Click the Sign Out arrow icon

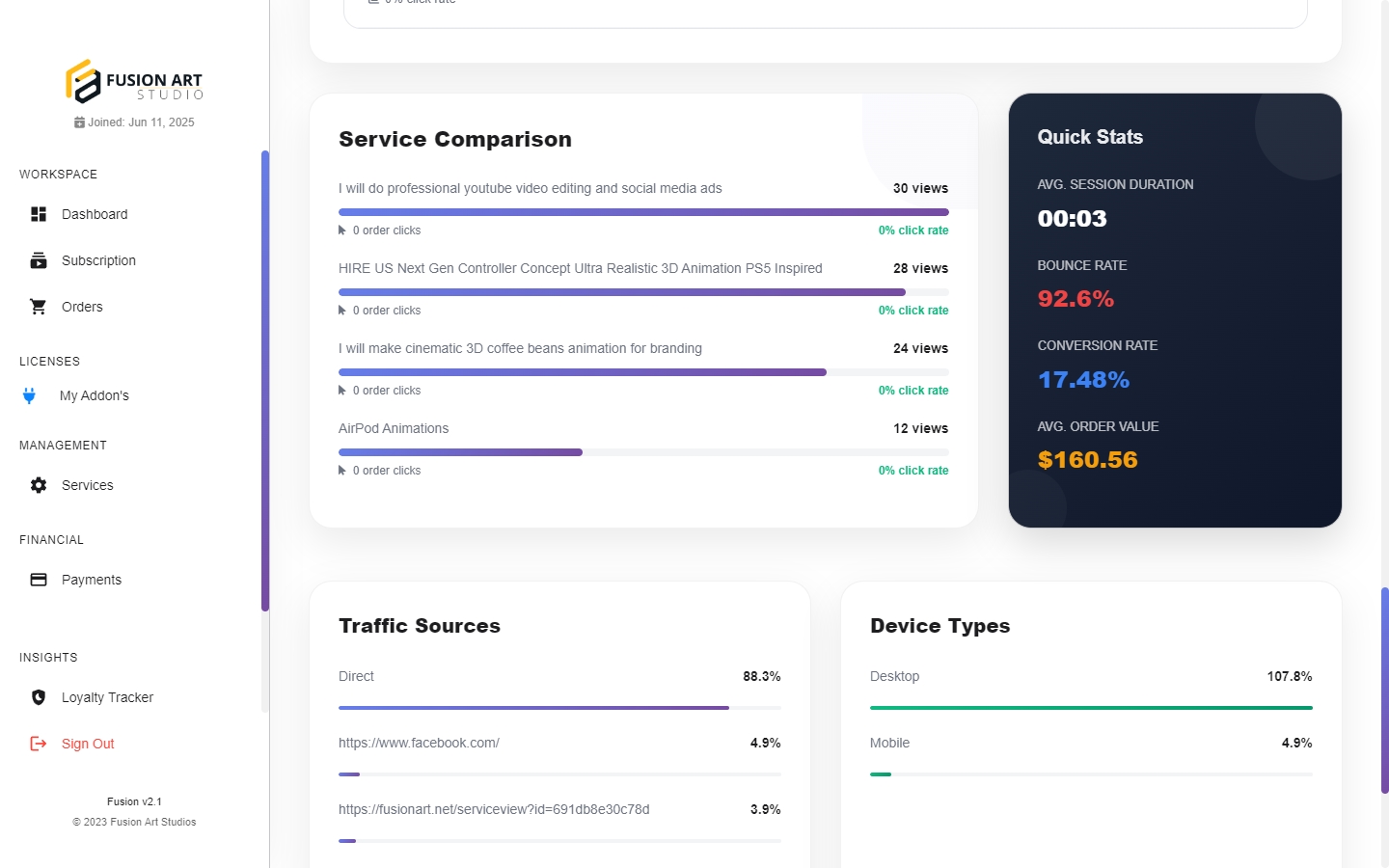tap(39, 744)
